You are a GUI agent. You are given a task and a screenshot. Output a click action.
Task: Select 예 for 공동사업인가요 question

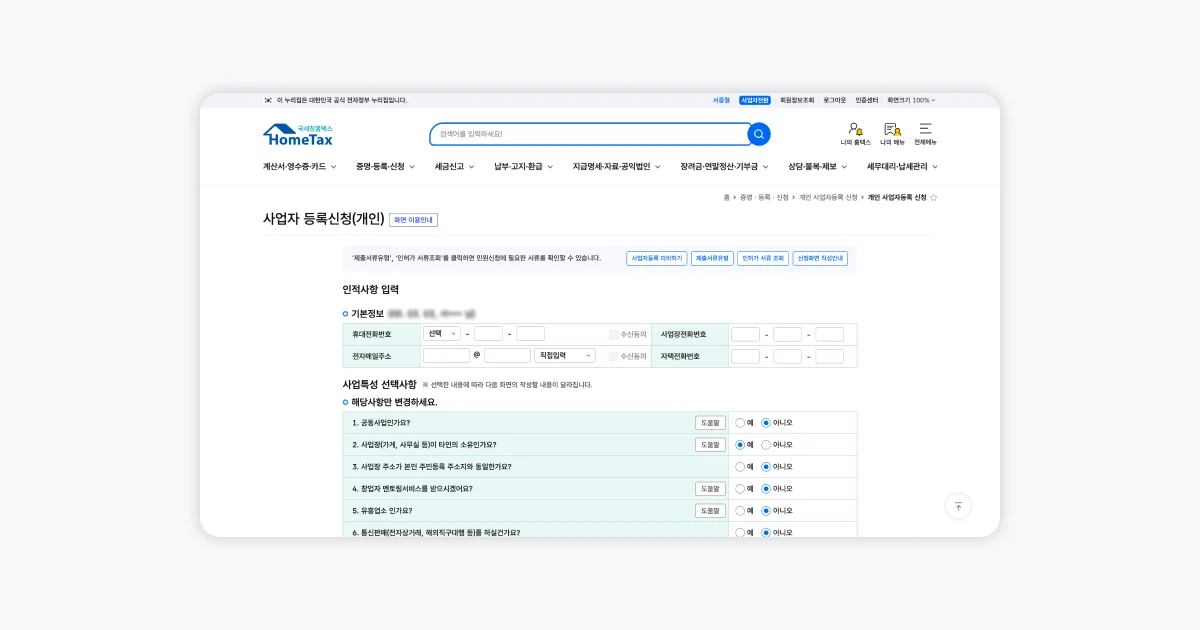point(741,423)
